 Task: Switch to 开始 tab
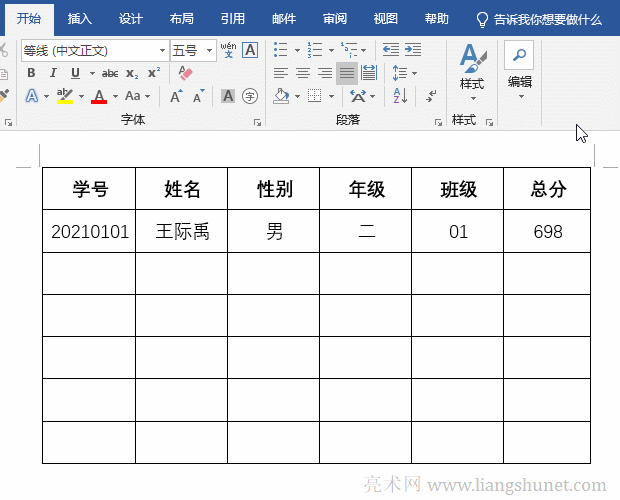[x=29, y=19]
